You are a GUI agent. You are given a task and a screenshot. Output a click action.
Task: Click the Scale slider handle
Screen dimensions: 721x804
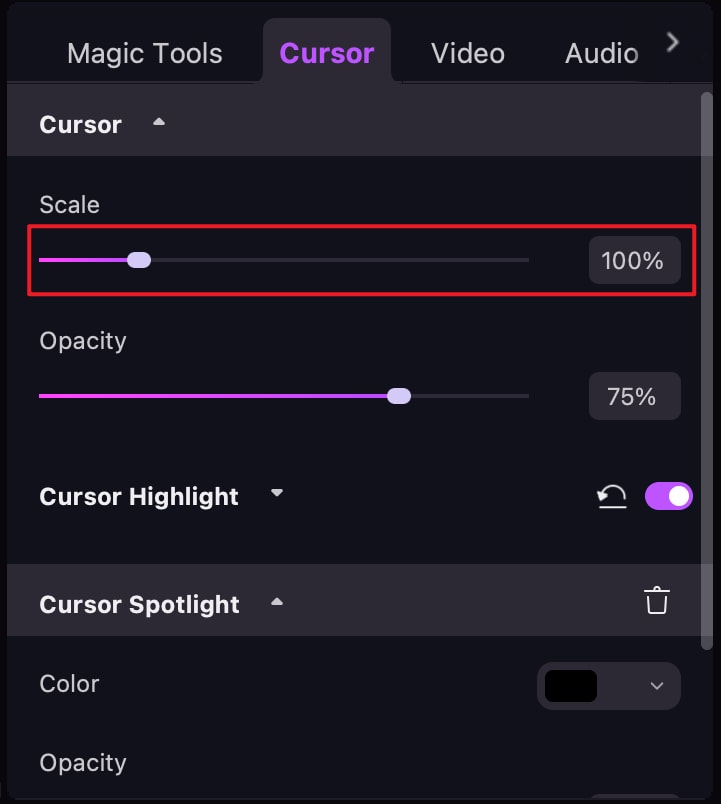[x=139, y=260]
